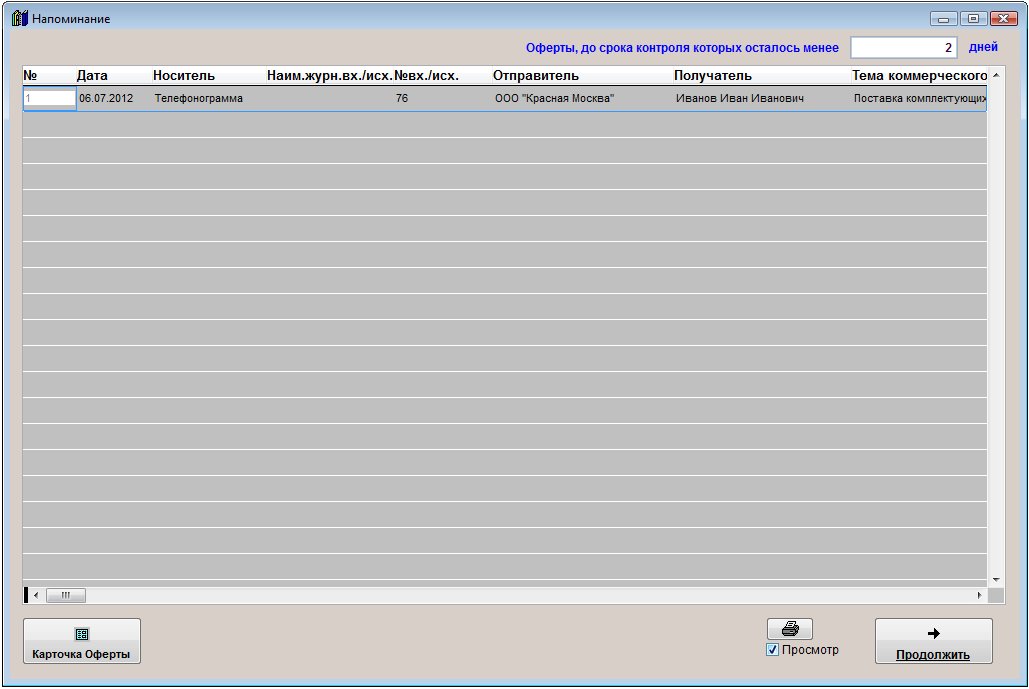
Task: Minimize the Напоминание window
Action: point(943,19)
